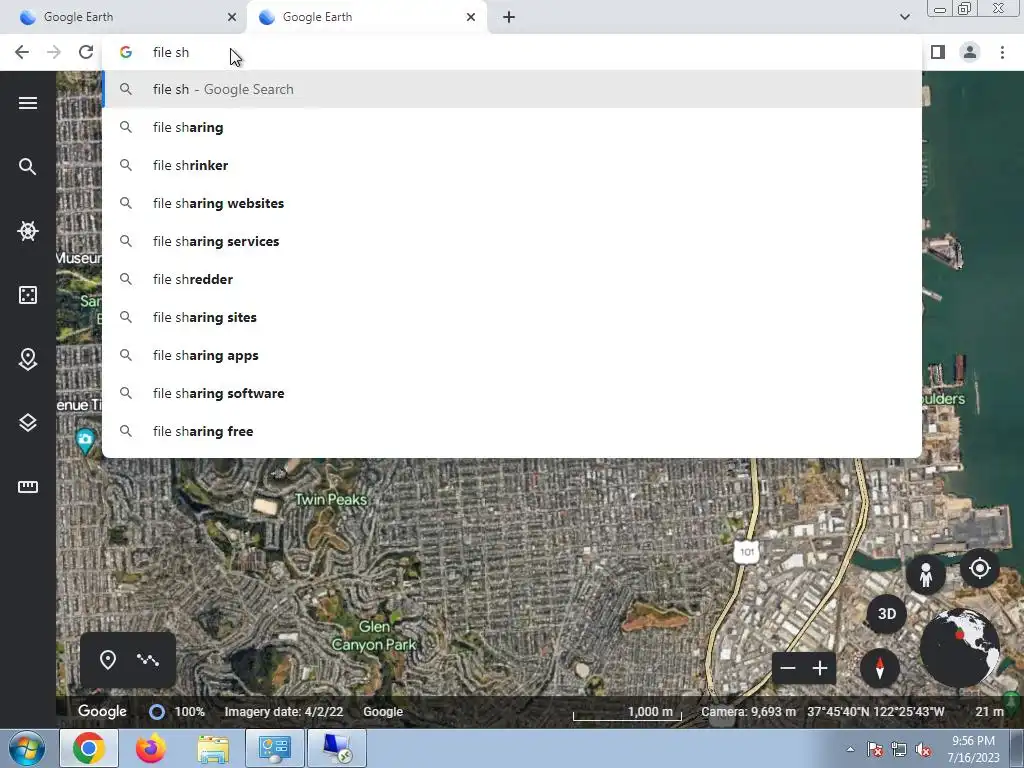Click the compass to reset north
The image size is (1024, 768).
(x=880, y=667)
